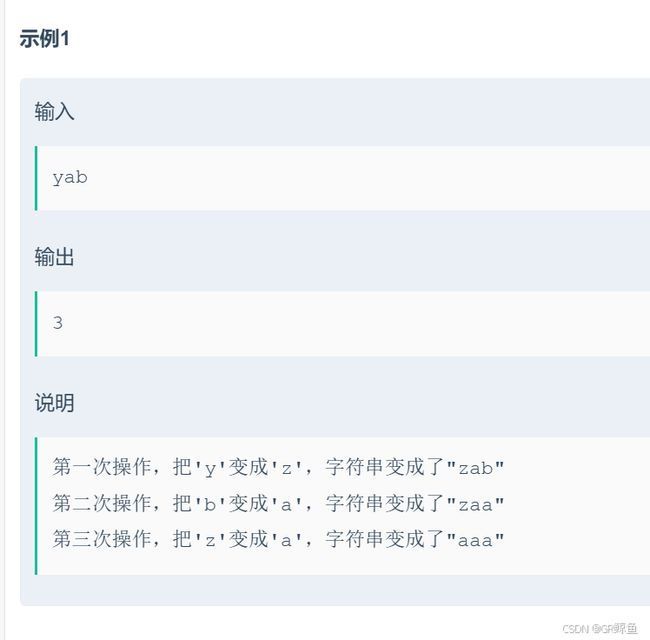Click the "zab" string in explanation
The image size is (650, 640).
(475, 468)
